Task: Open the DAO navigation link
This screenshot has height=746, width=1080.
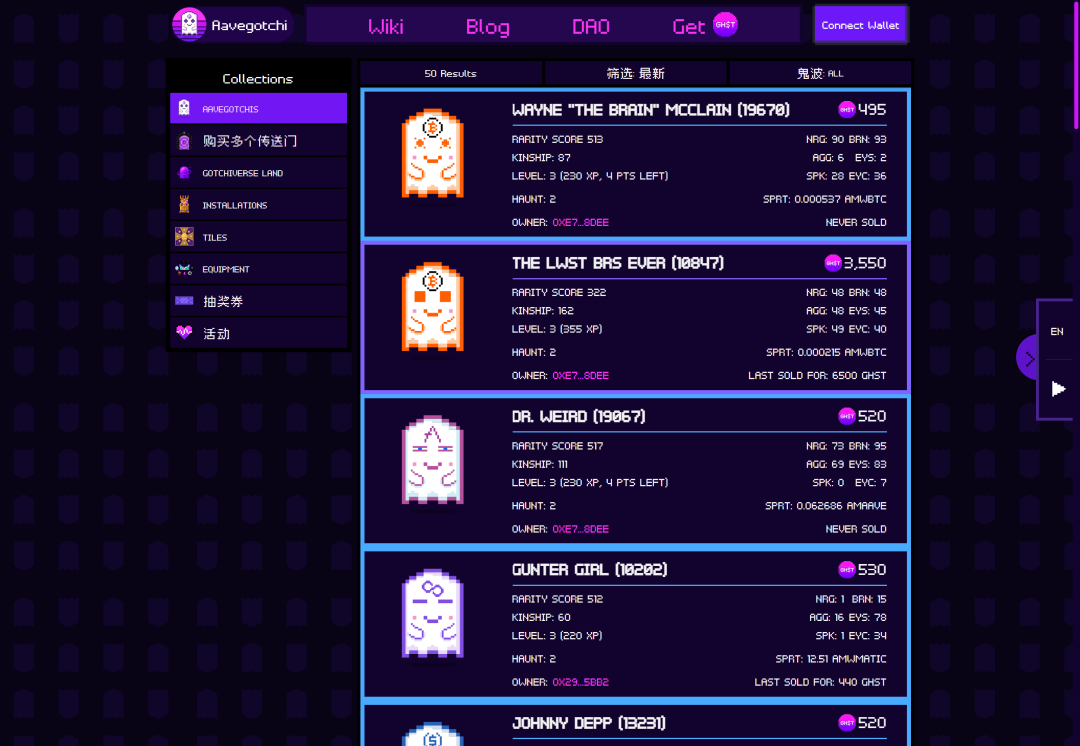Action: click(x=590, y=26)
